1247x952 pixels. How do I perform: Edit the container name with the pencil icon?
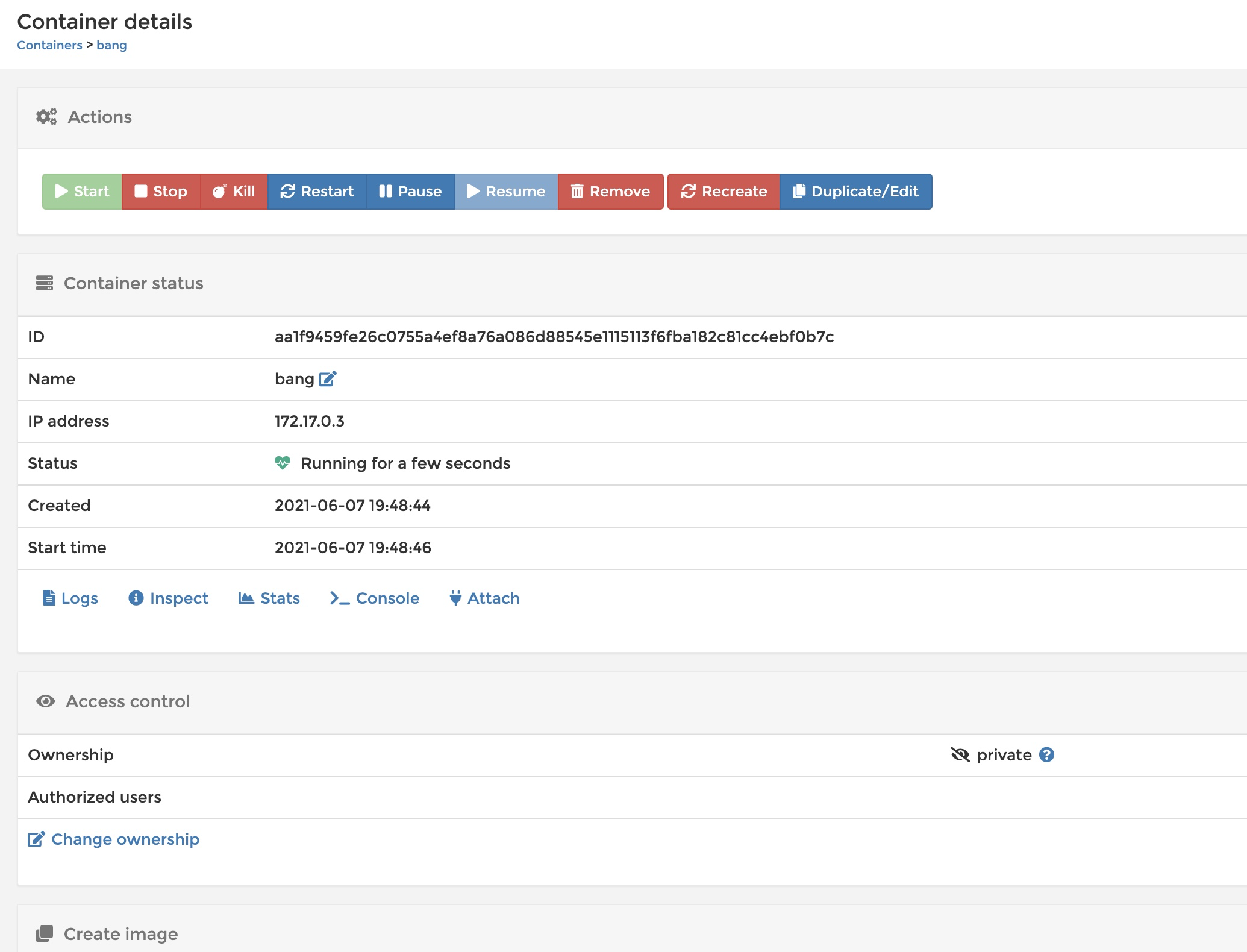click(x=326, y=378)
